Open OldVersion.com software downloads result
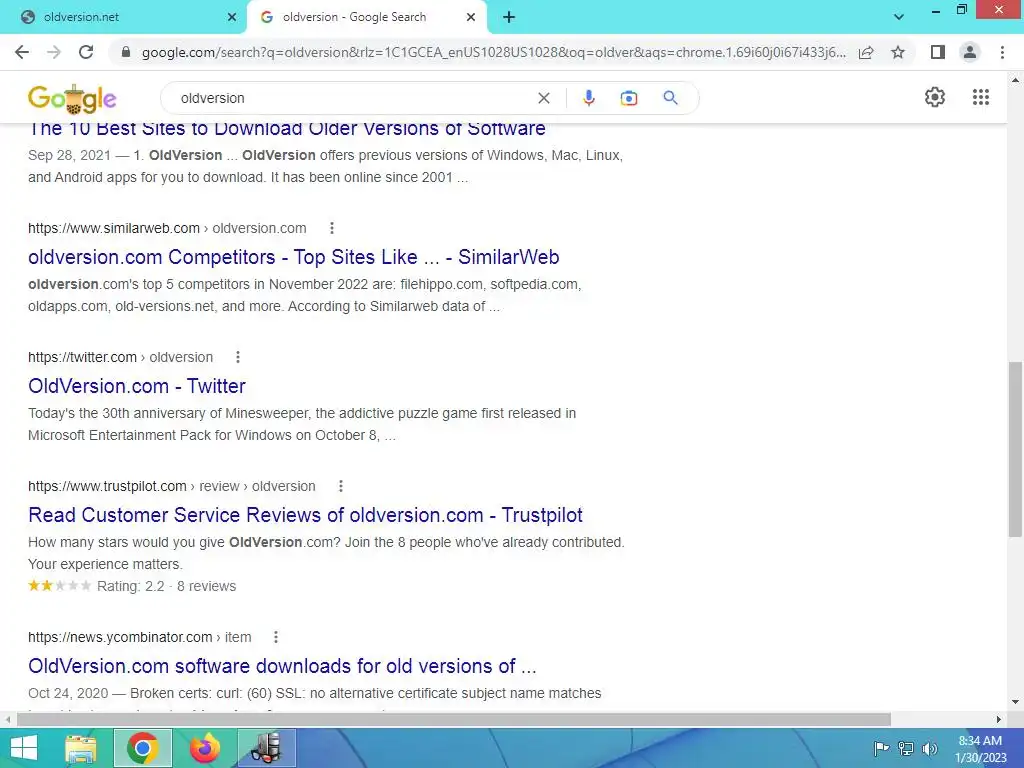Image resolution: width=1024 pixels, height=768 pixels. (x=282, y=665)
